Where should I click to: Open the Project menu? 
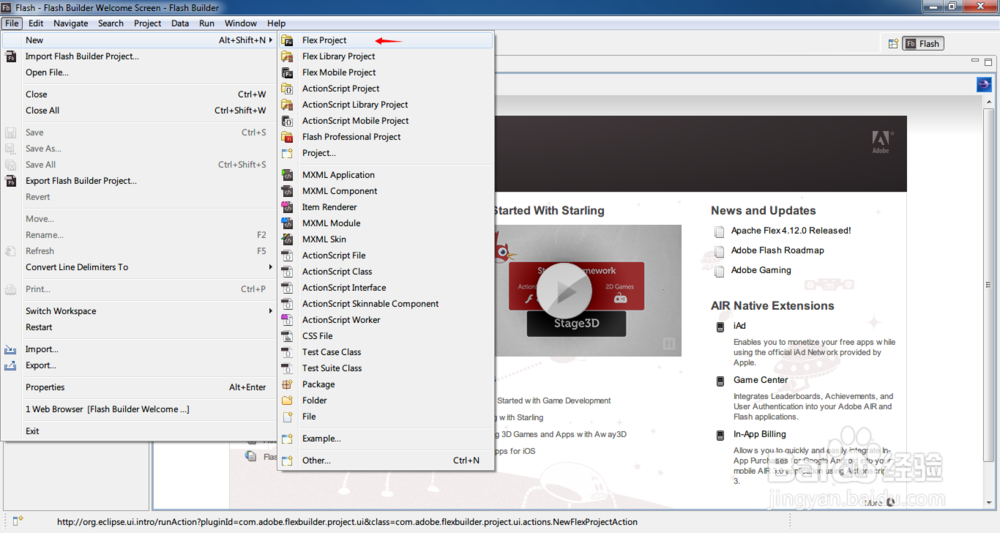pos(147,24)
